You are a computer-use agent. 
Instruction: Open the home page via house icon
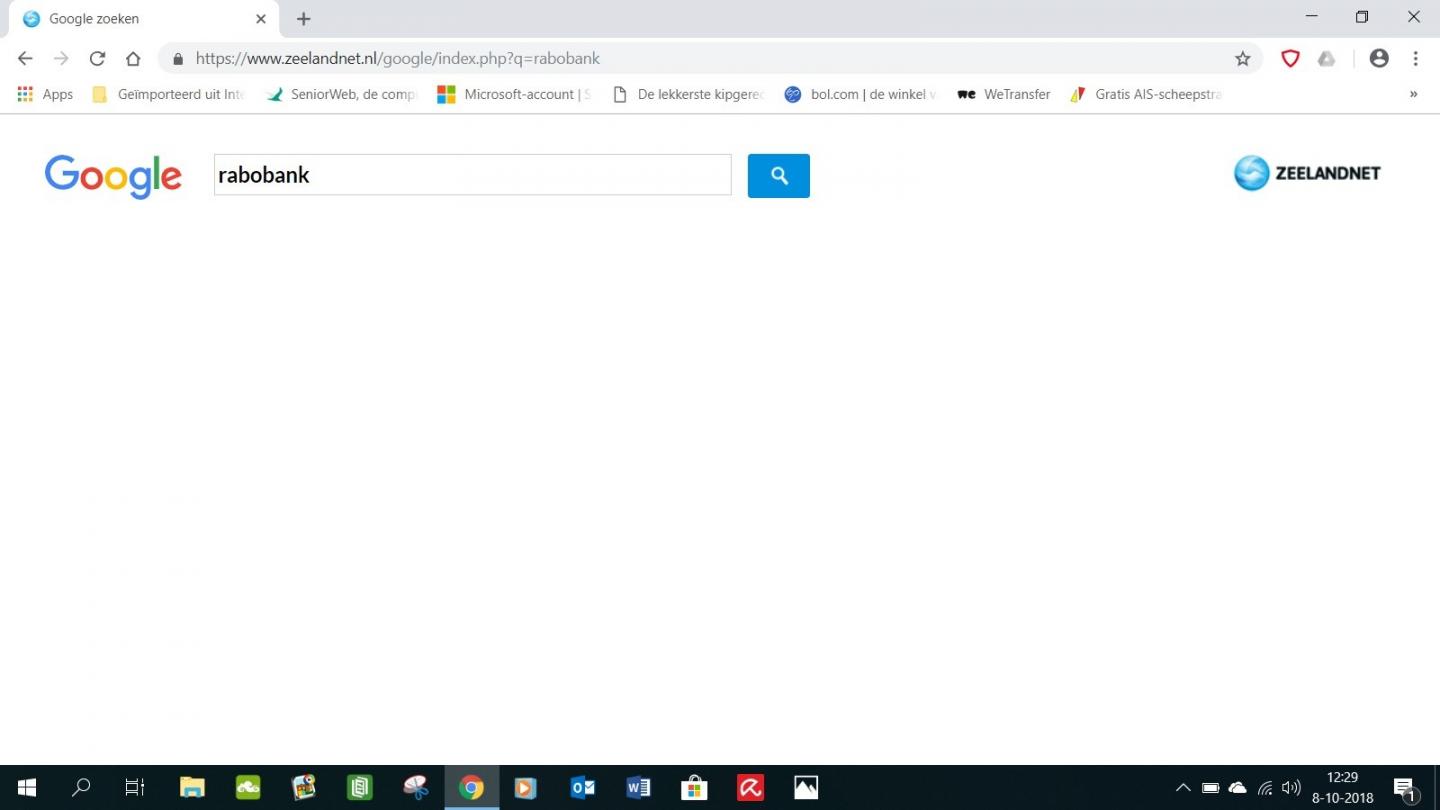pos(133,59)
